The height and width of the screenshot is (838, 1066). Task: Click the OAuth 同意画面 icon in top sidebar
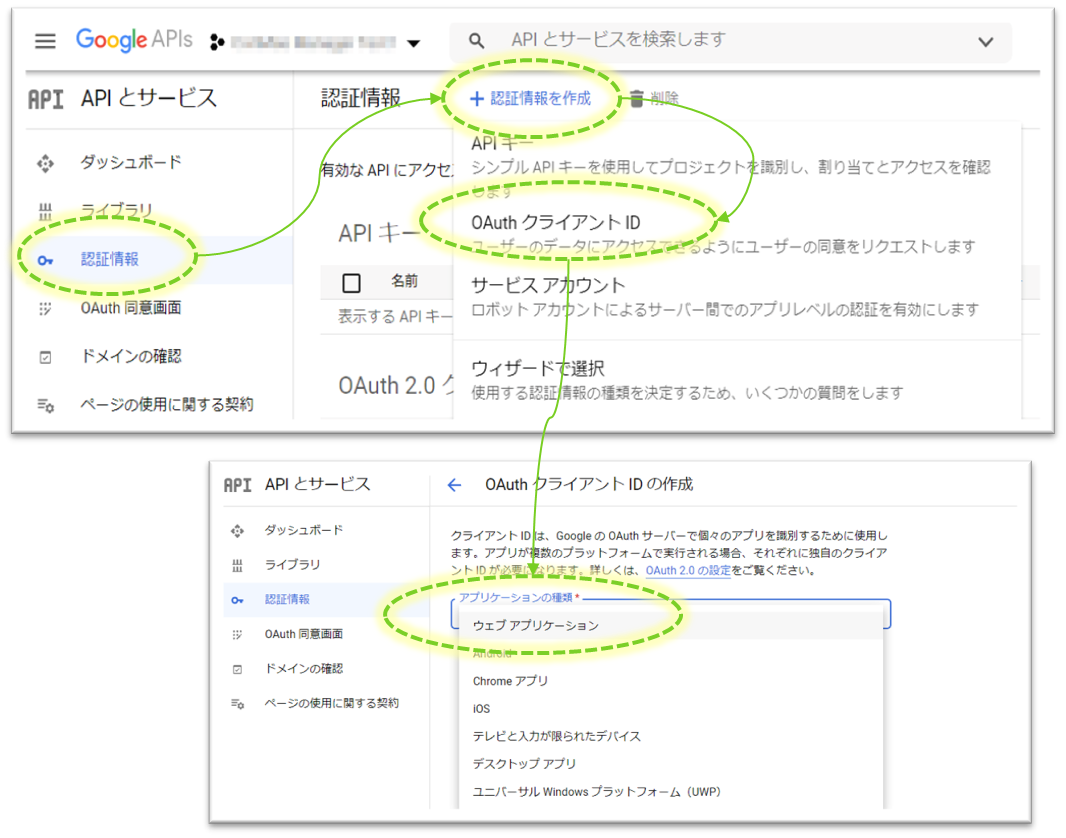[45, 308]
